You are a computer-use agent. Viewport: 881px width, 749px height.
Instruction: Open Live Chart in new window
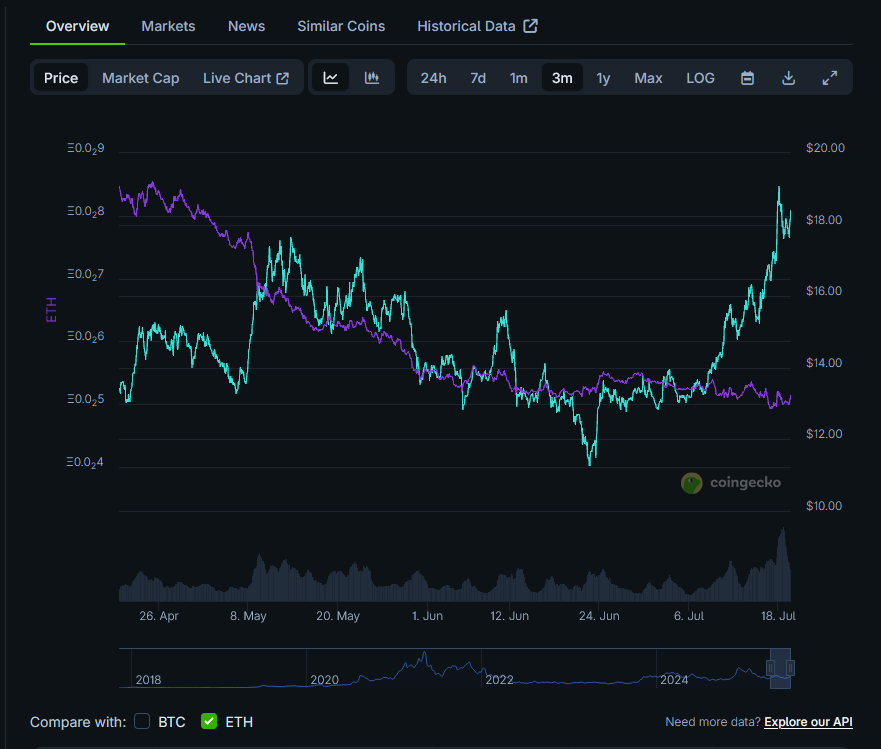246,78
